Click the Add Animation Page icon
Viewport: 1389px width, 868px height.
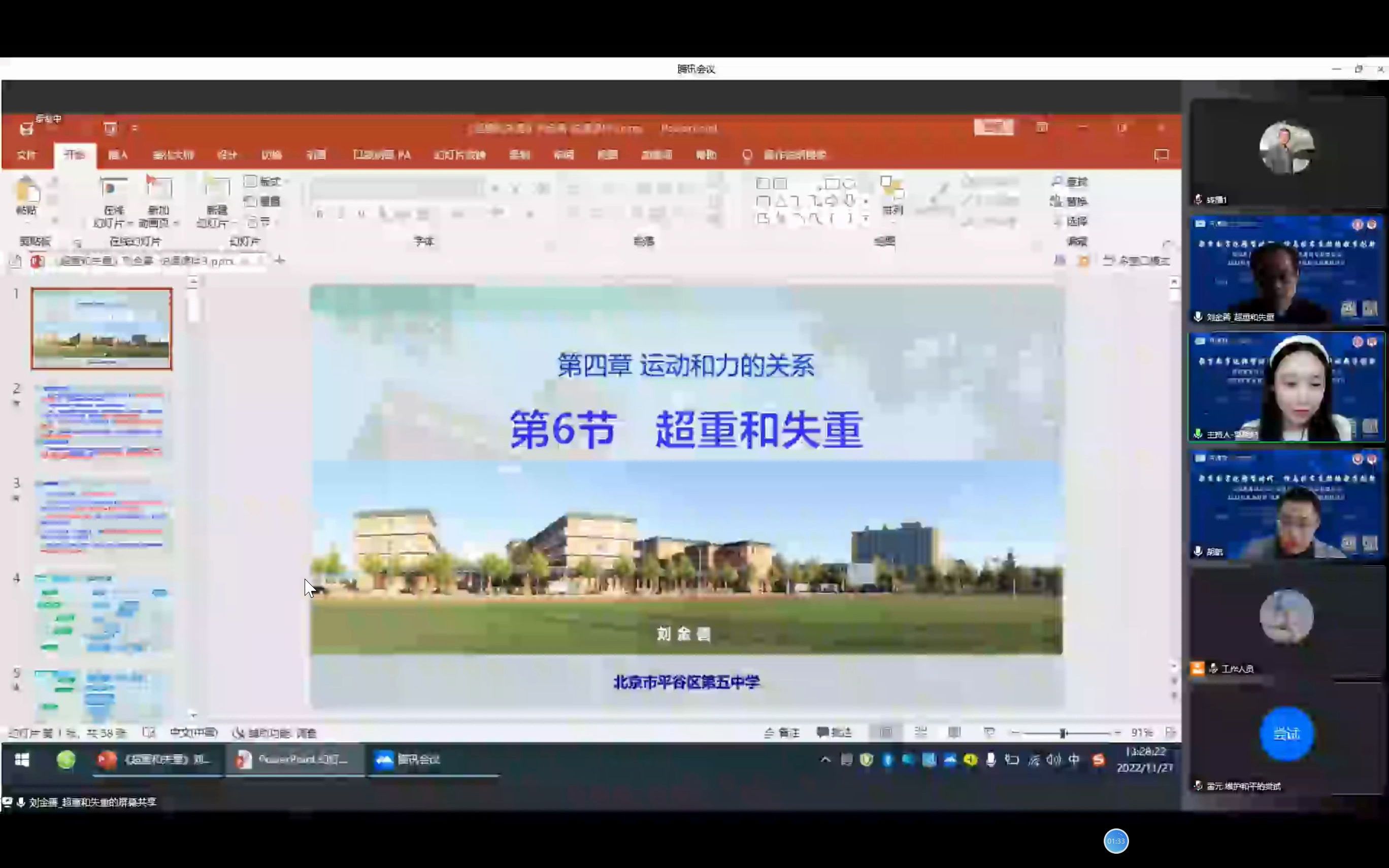(x=158, y=188)
